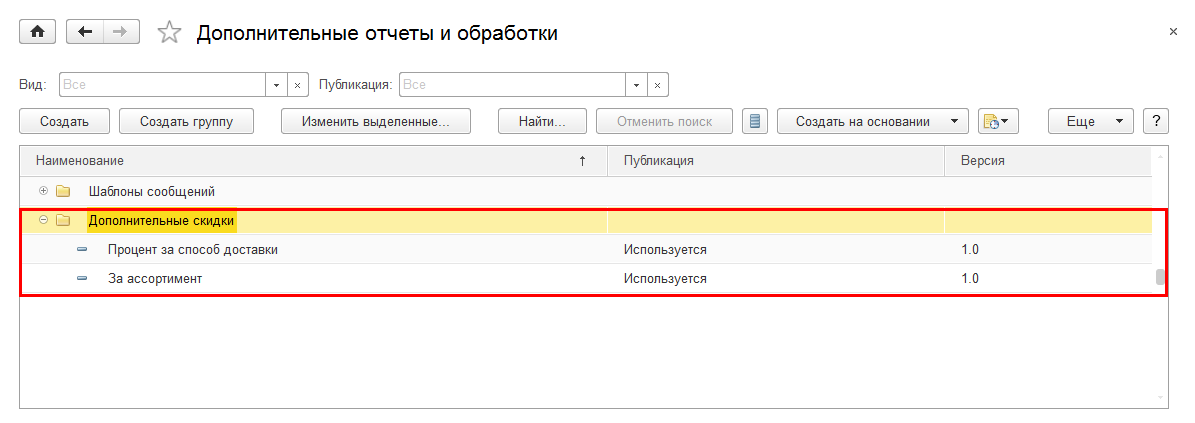Clear the Публикация filter field
The height and width of the screenshot is (423, 1195).
tap(657, 86)
